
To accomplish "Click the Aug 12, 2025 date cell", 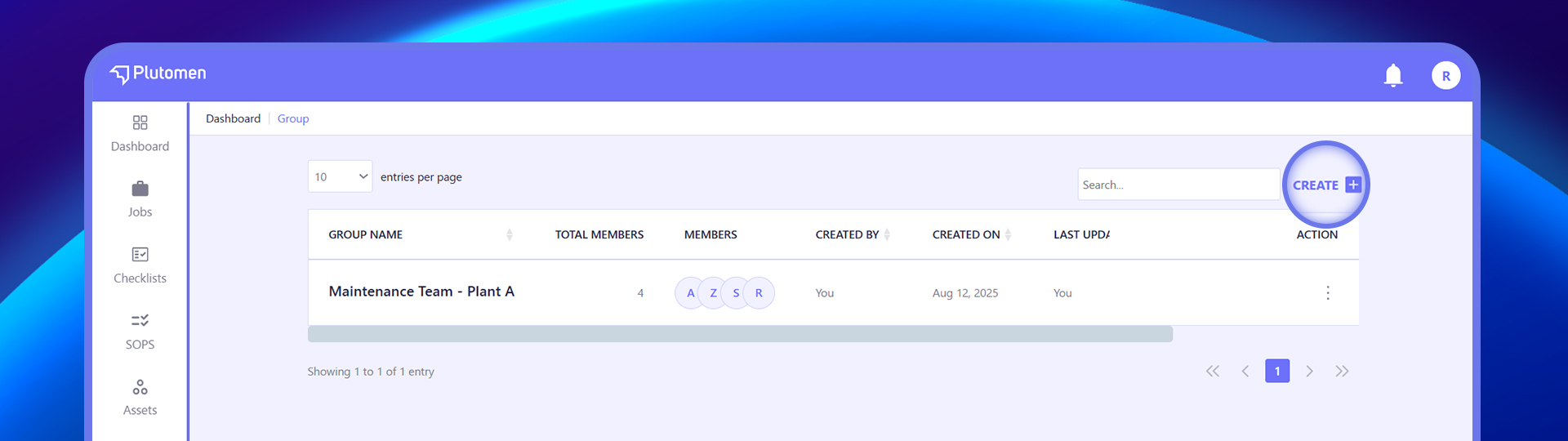I will tap(965, 293).
